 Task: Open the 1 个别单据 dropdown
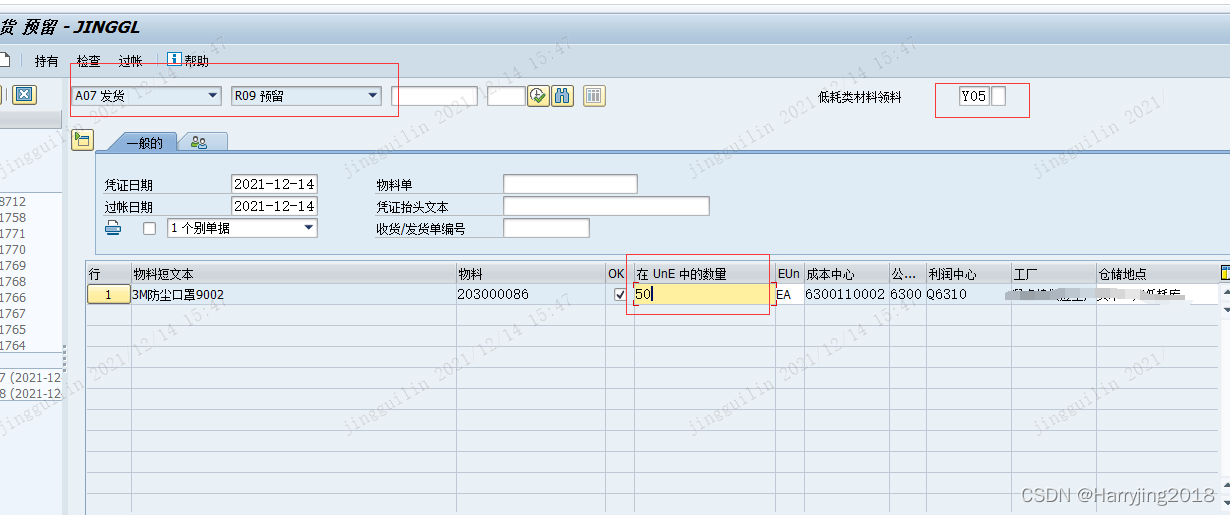pyautogui.click(x=242, y=228)
